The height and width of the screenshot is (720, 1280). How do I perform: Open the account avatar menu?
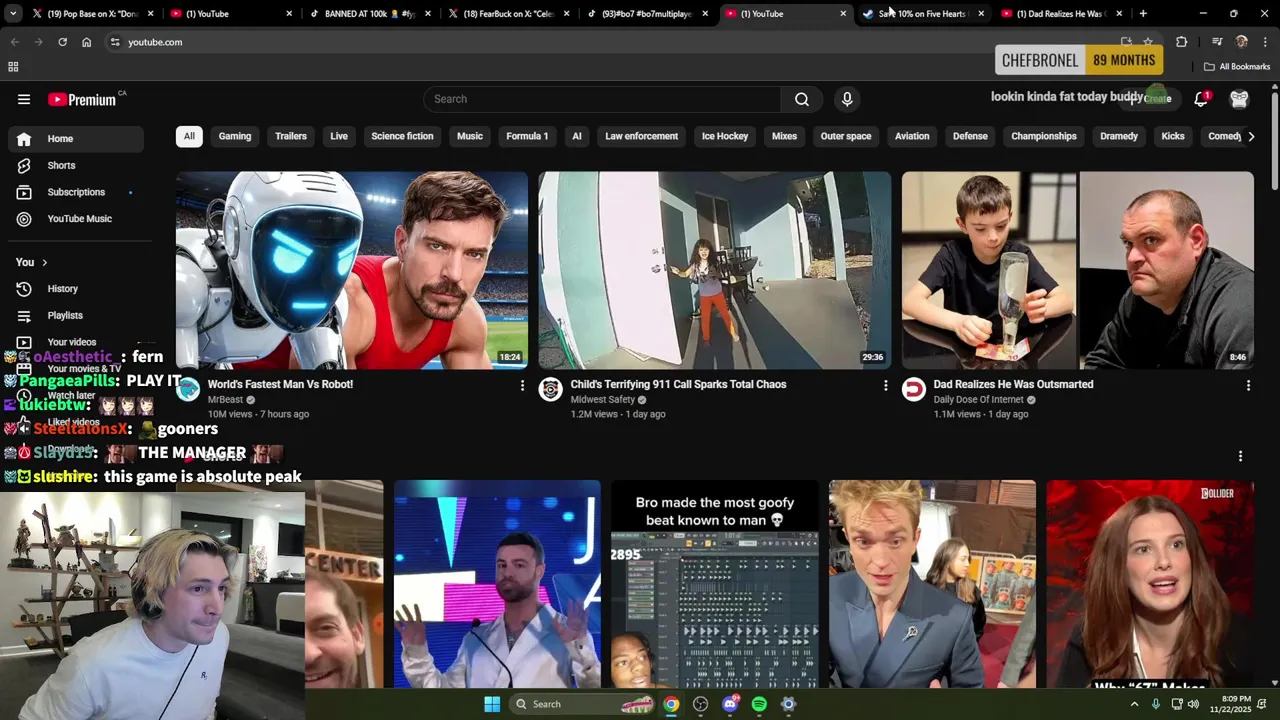[1239, 98]
